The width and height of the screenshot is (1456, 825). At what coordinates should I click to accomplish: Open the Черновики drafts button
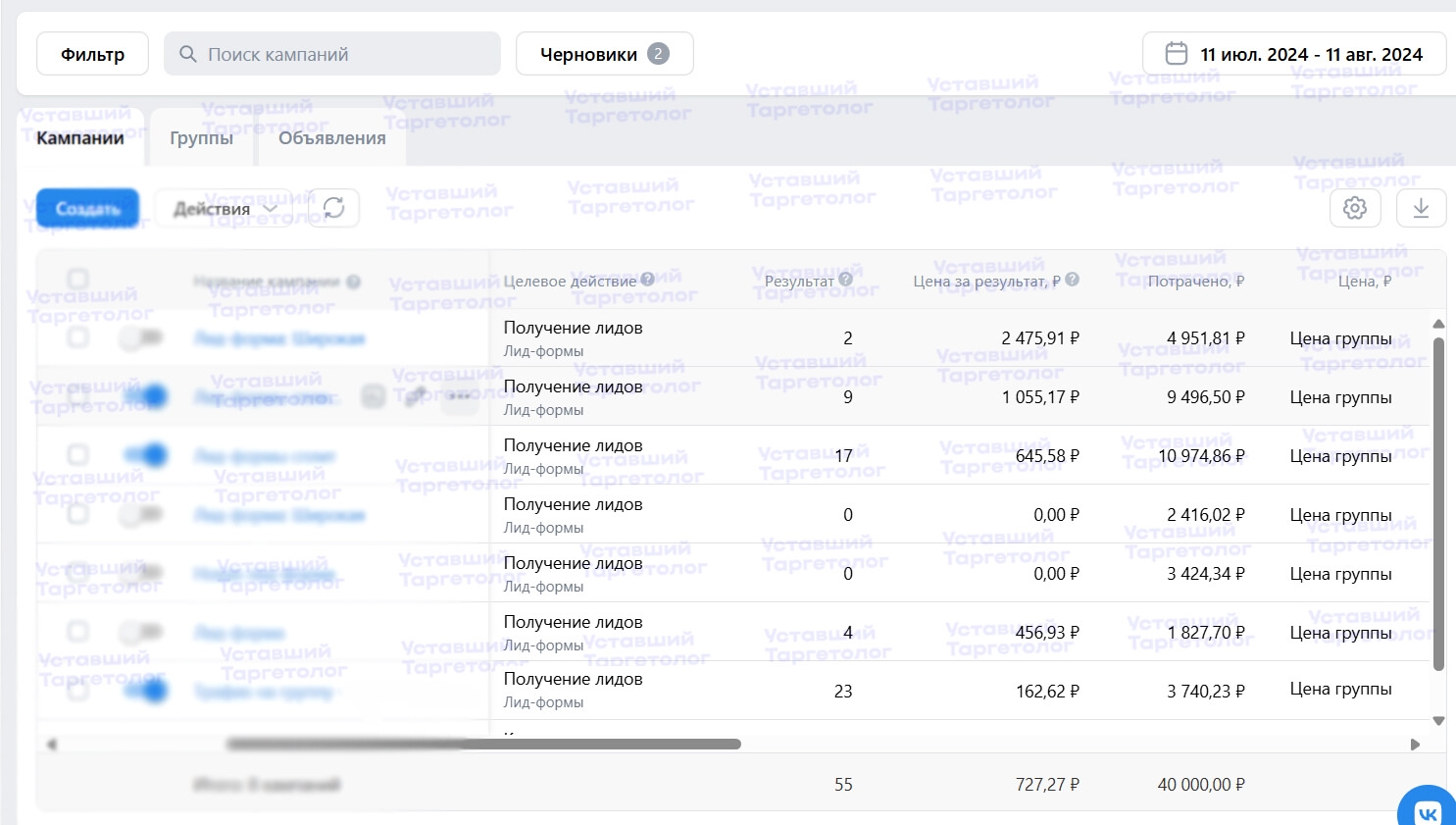tap(604, 54)
